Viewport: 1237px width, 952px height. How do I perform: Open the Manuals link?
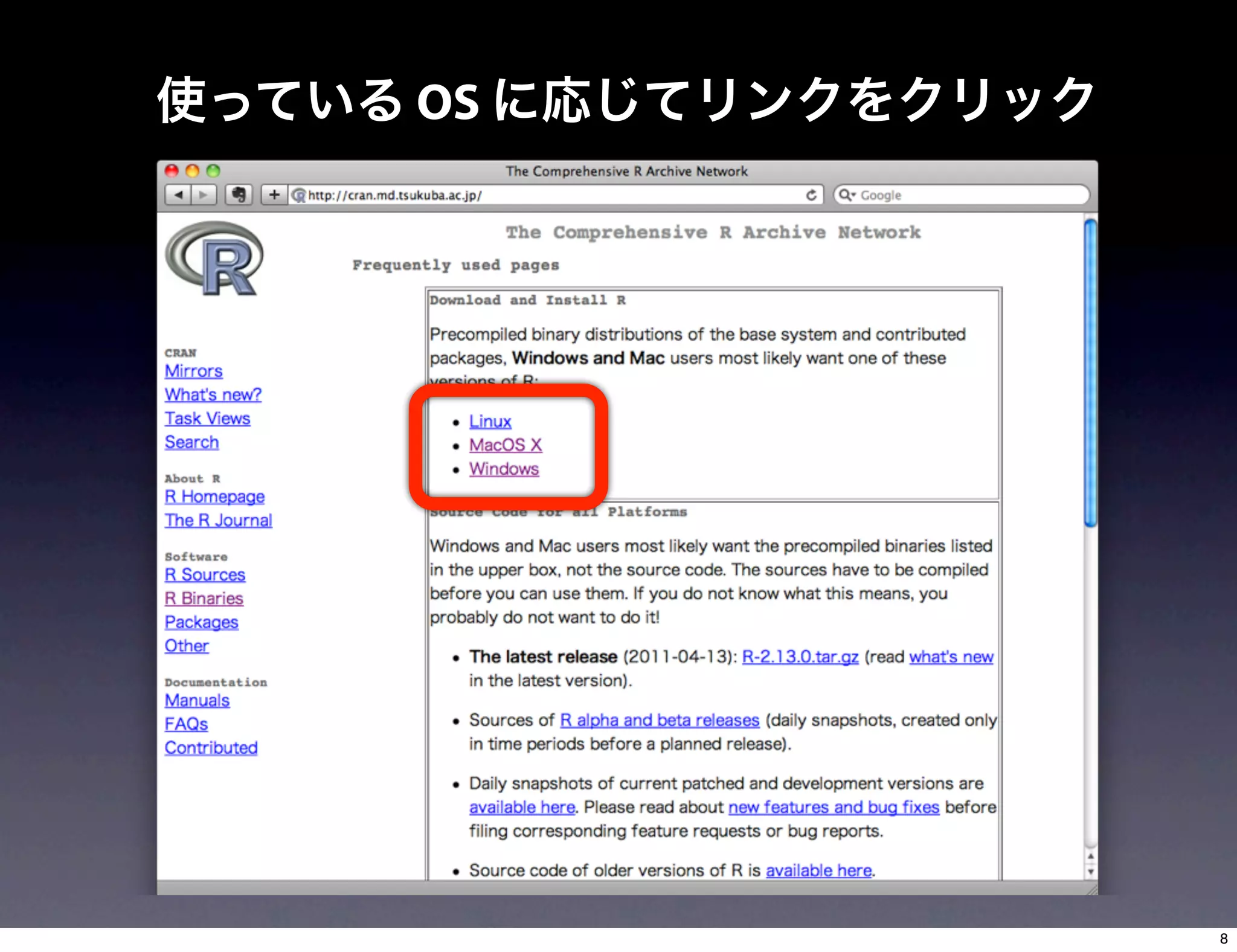point(198,700)
